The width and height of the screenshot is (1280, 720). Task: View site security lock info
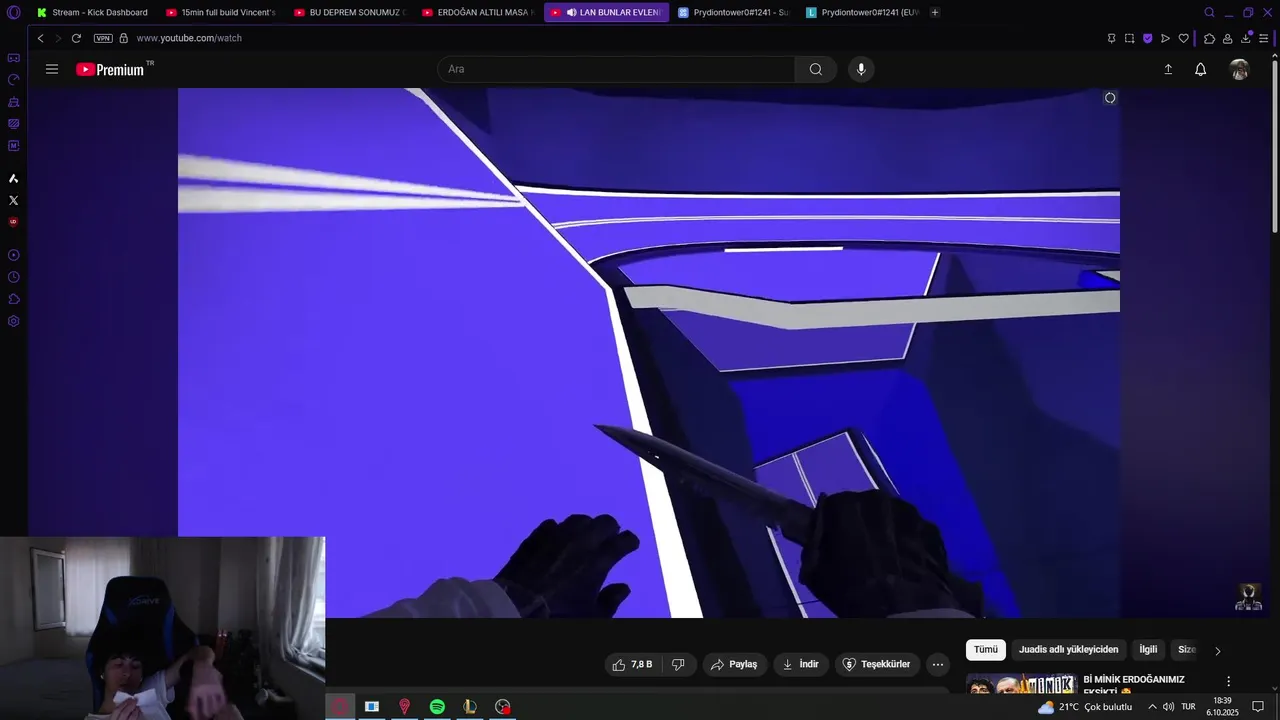124,38
